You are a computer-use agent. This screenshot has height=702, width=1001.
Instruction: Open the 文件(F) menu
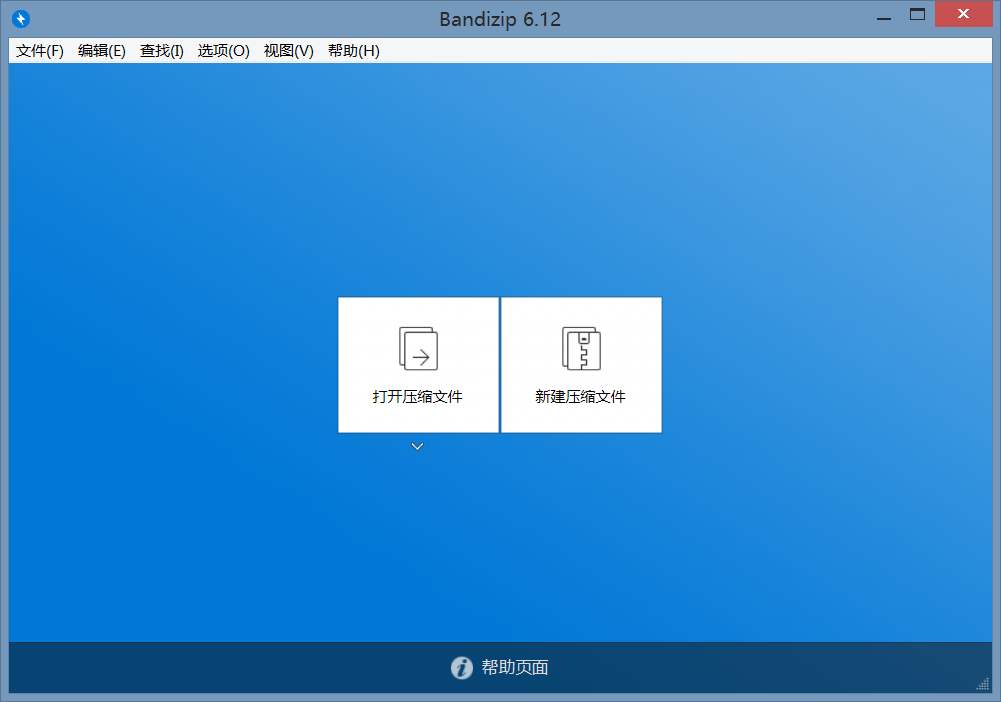tap(40, 50)
